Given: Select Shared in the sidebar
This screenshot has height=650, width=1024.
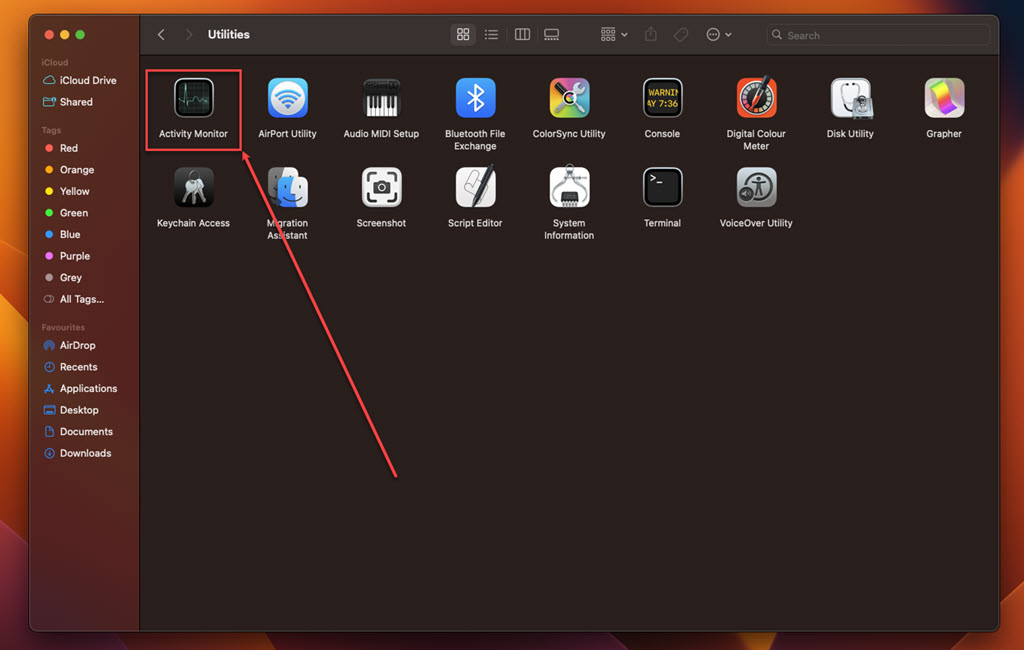Looking at the screenshot, I should pyautogui.click(x=68, y=102).
